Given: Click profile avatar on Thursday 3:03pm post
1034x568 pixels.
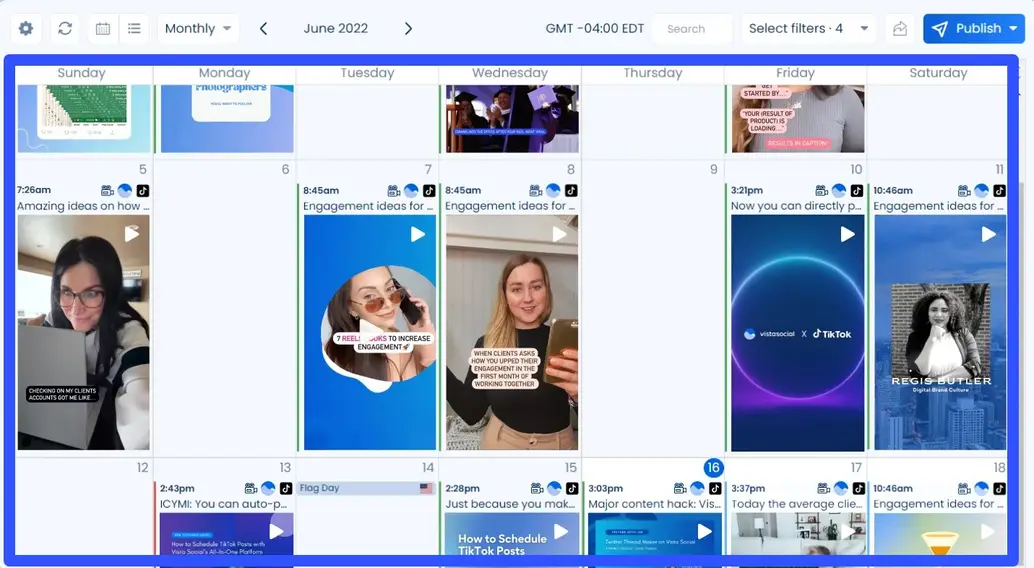Looking at the screenshot, I should [697, 489].
